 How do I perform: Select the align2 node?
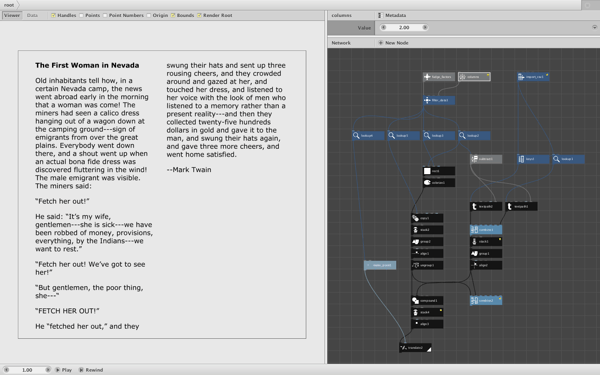tap(486, 265)
